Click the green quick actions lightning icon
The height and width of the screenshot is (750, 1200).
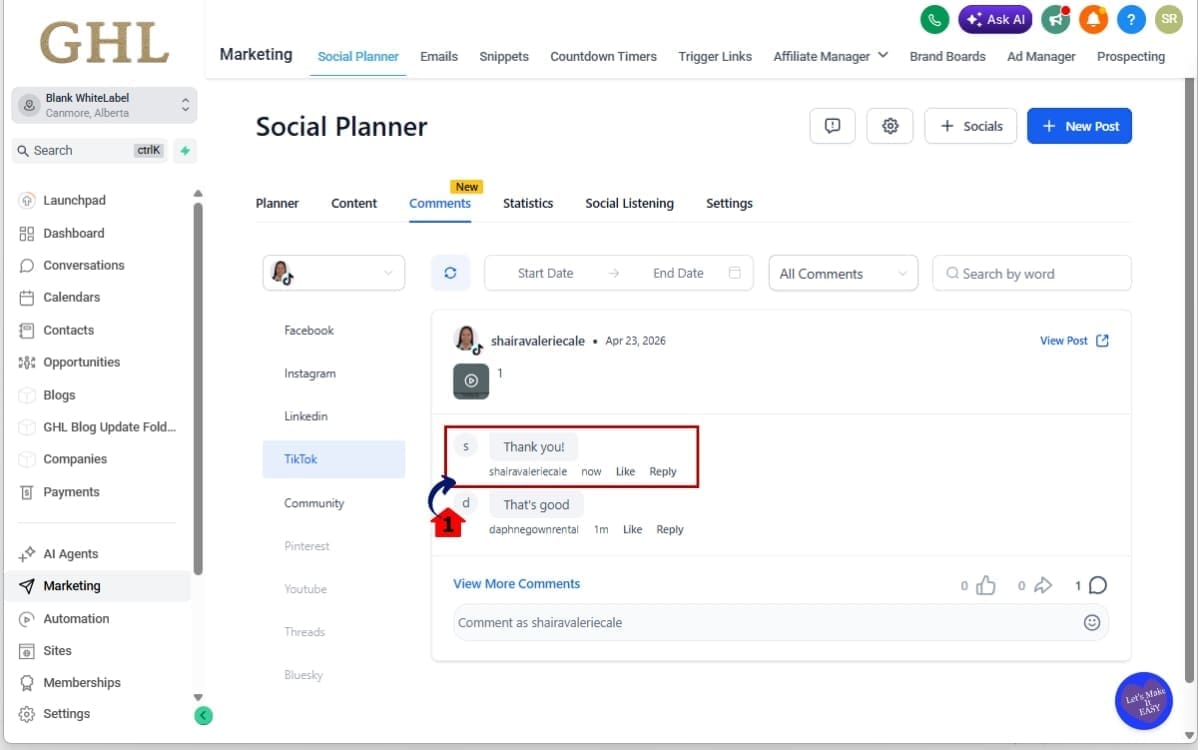(x=185, y=151)
